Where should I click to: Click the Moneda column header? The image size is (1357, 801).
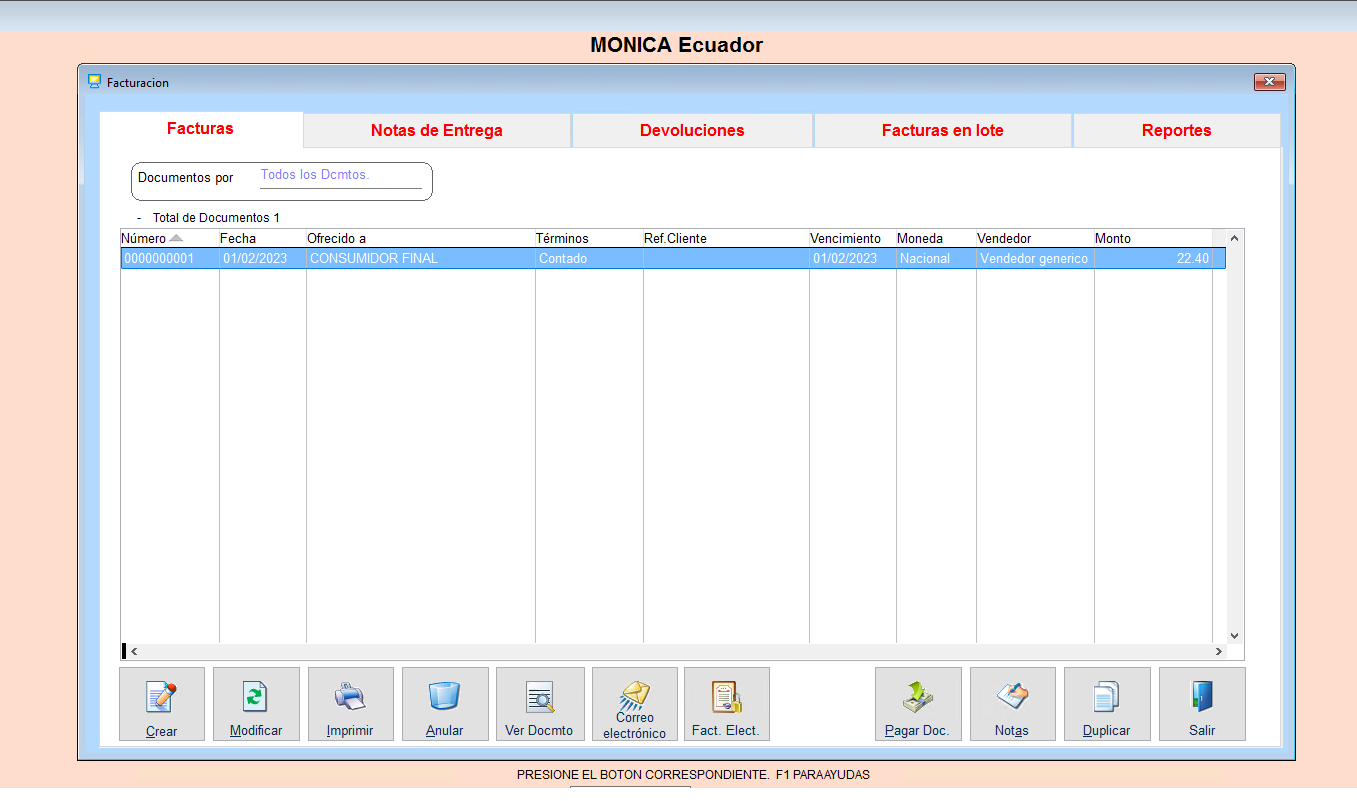click(935, 238)
